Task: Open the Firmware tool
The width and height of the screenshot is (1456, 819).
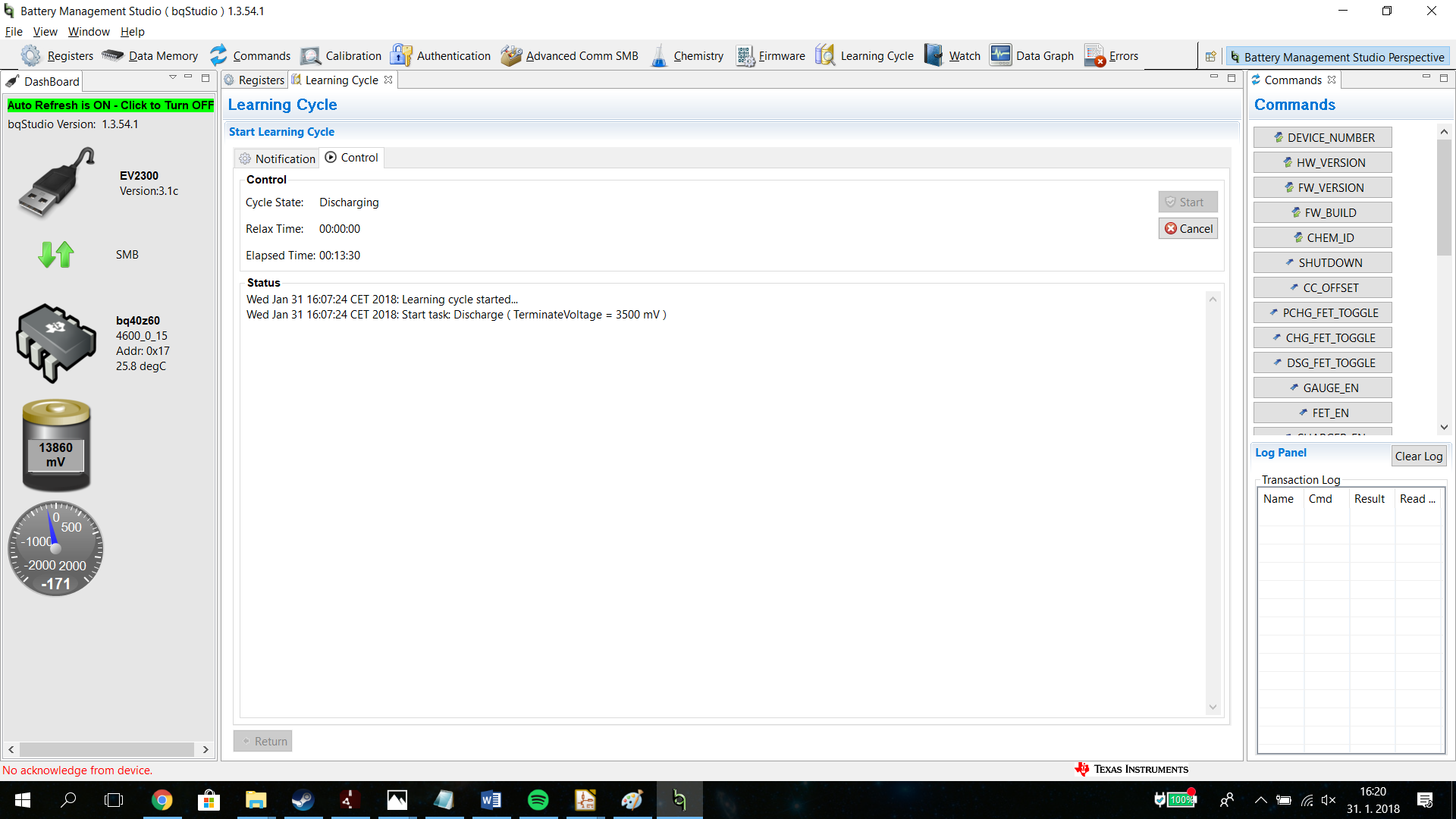Action: [770, 55]
